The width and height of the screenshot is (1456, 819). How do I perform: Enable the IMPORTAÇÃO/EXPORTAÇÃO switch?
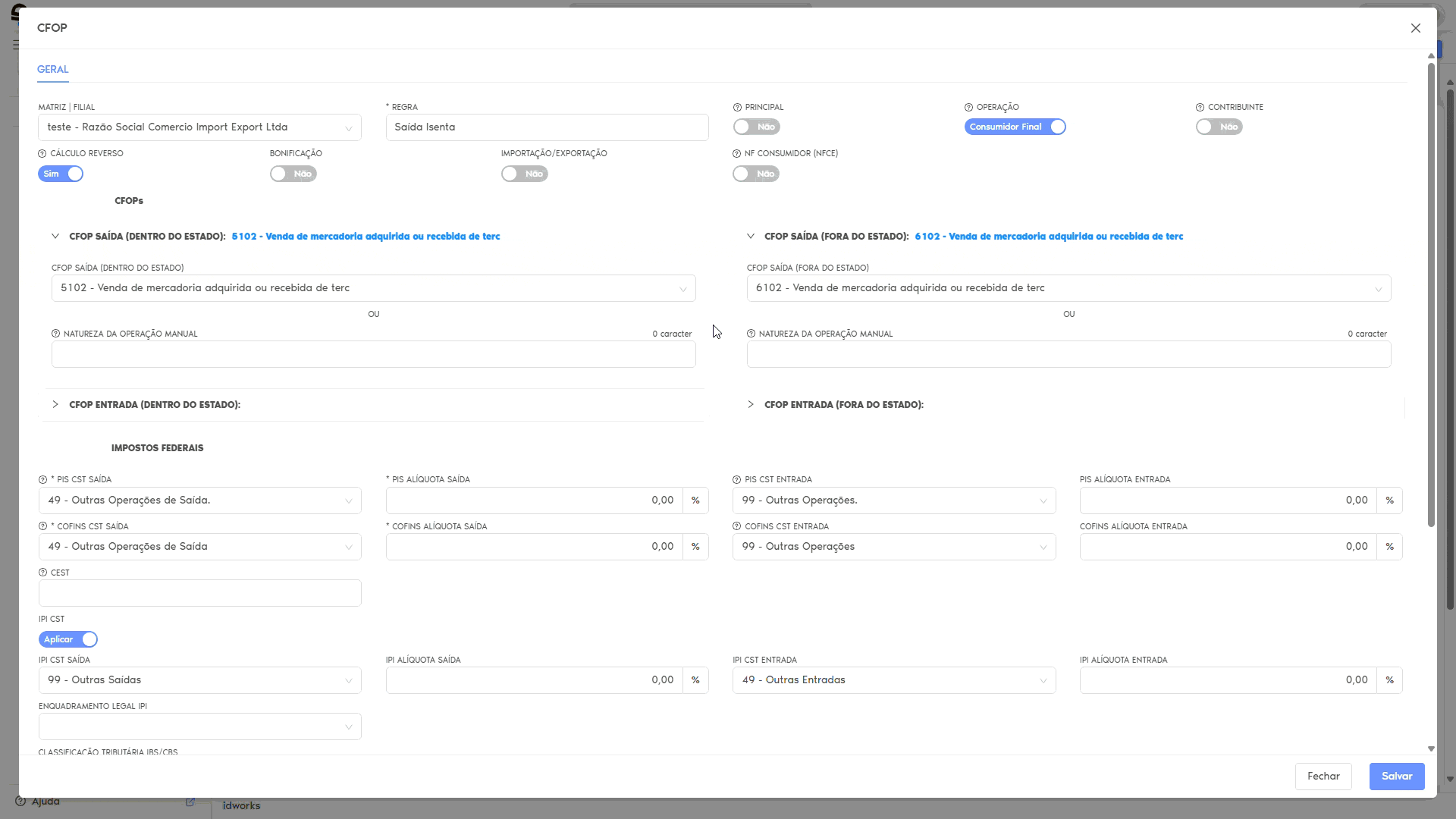524,174
